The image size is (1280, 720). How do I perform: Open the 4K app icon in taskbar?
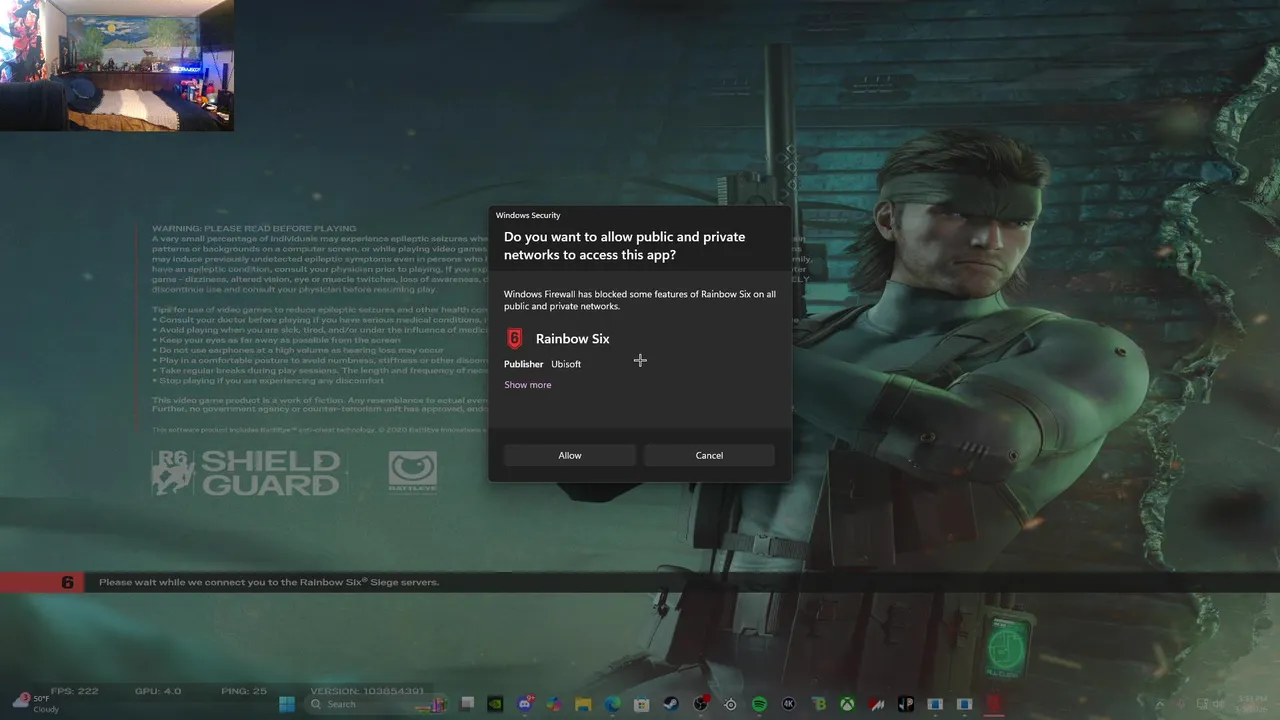[x=788, y=704]
